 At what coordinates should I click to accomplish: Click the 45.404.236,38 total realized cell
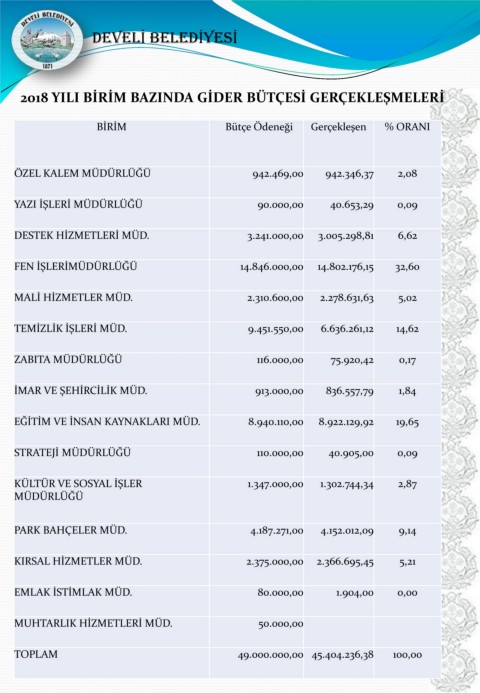point(343,655)
